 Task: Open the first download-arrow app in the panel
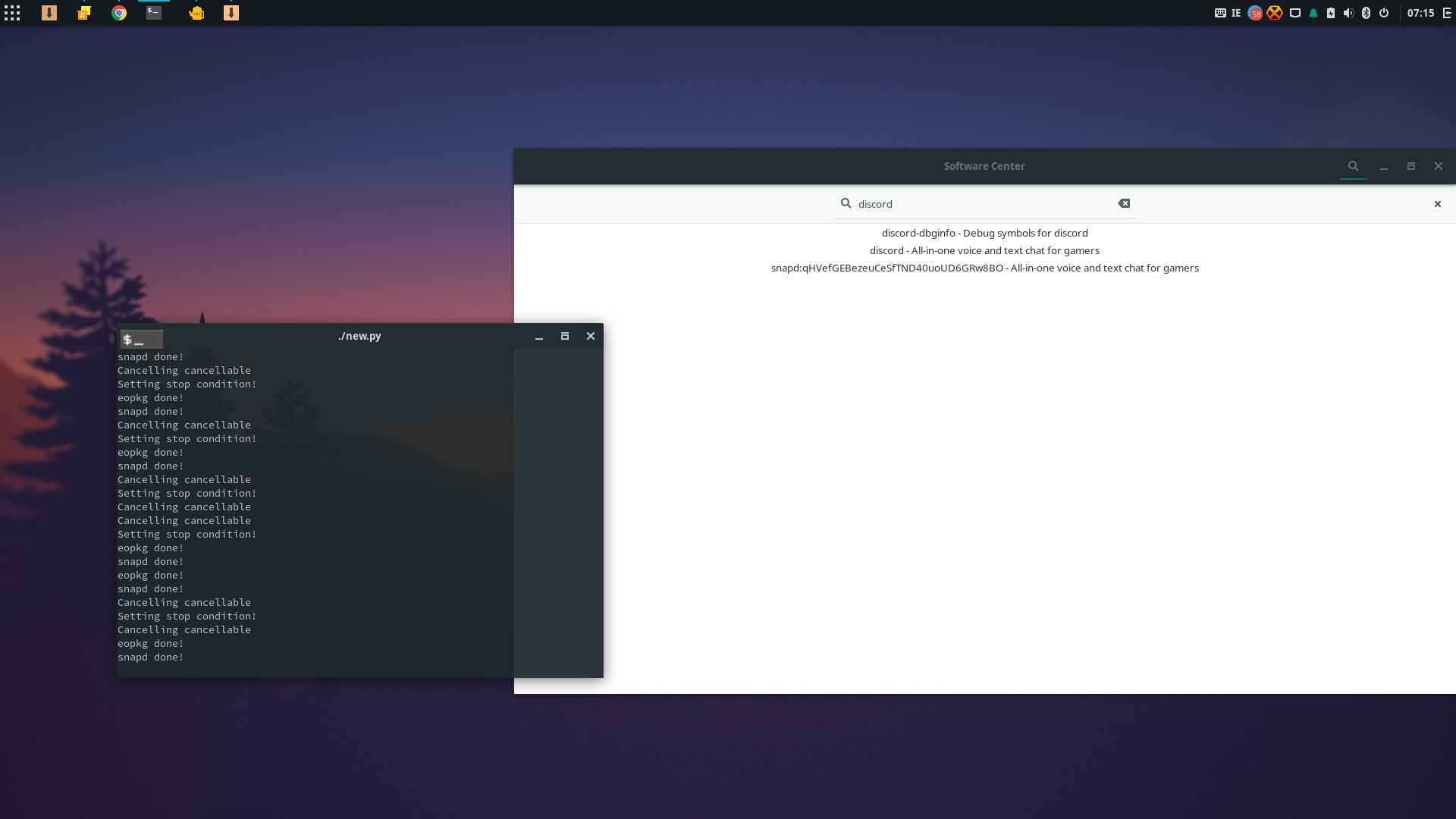[49, 13]
